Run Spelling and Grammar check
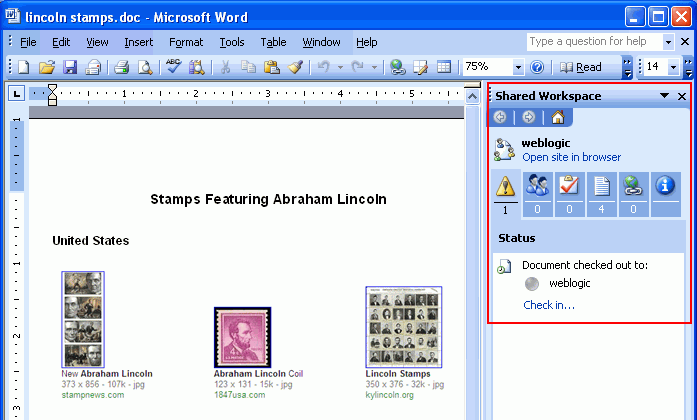697x420 pixels. [173, 67]
